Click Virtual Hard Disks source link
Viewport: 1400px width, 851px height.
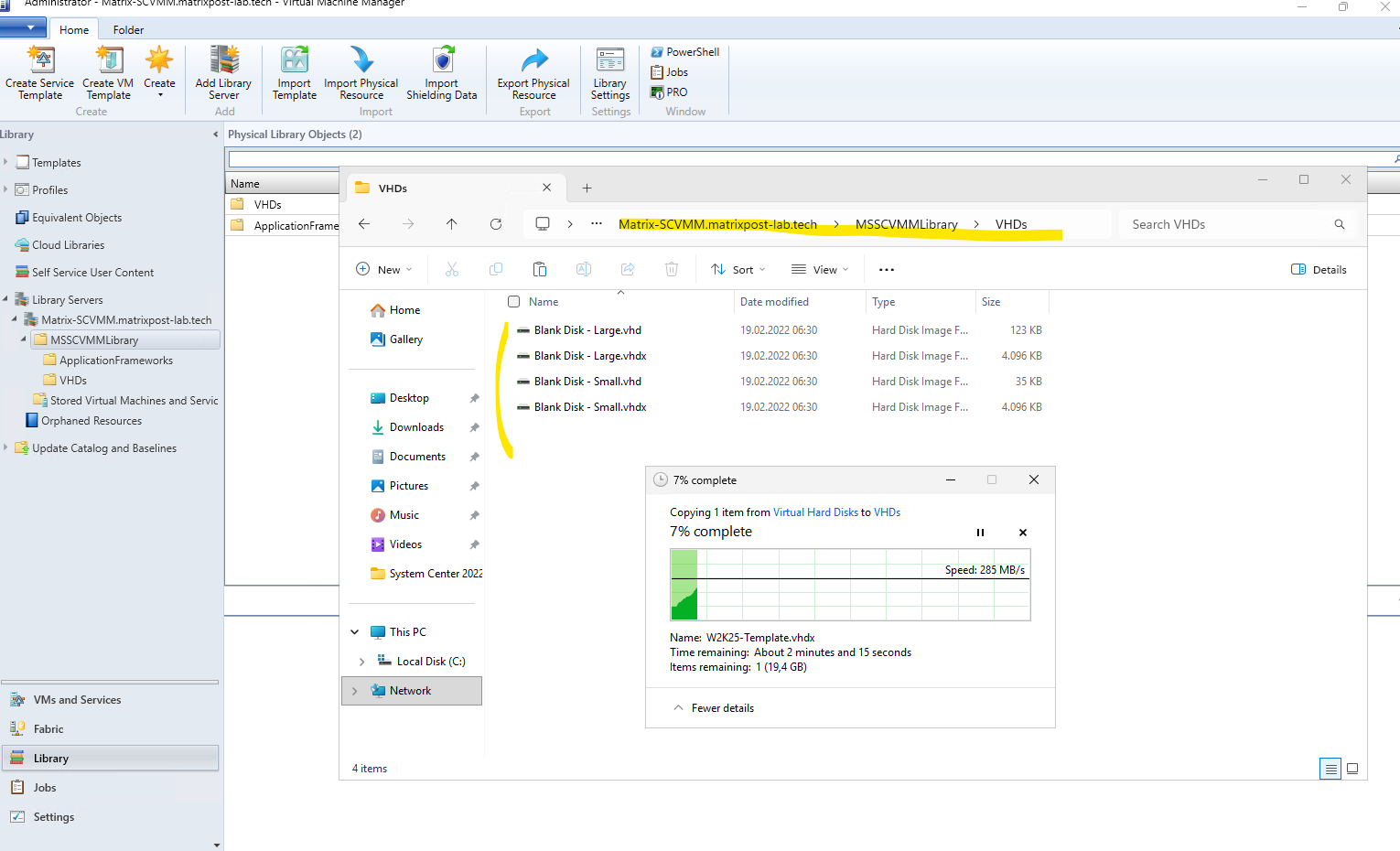point(815,512)
